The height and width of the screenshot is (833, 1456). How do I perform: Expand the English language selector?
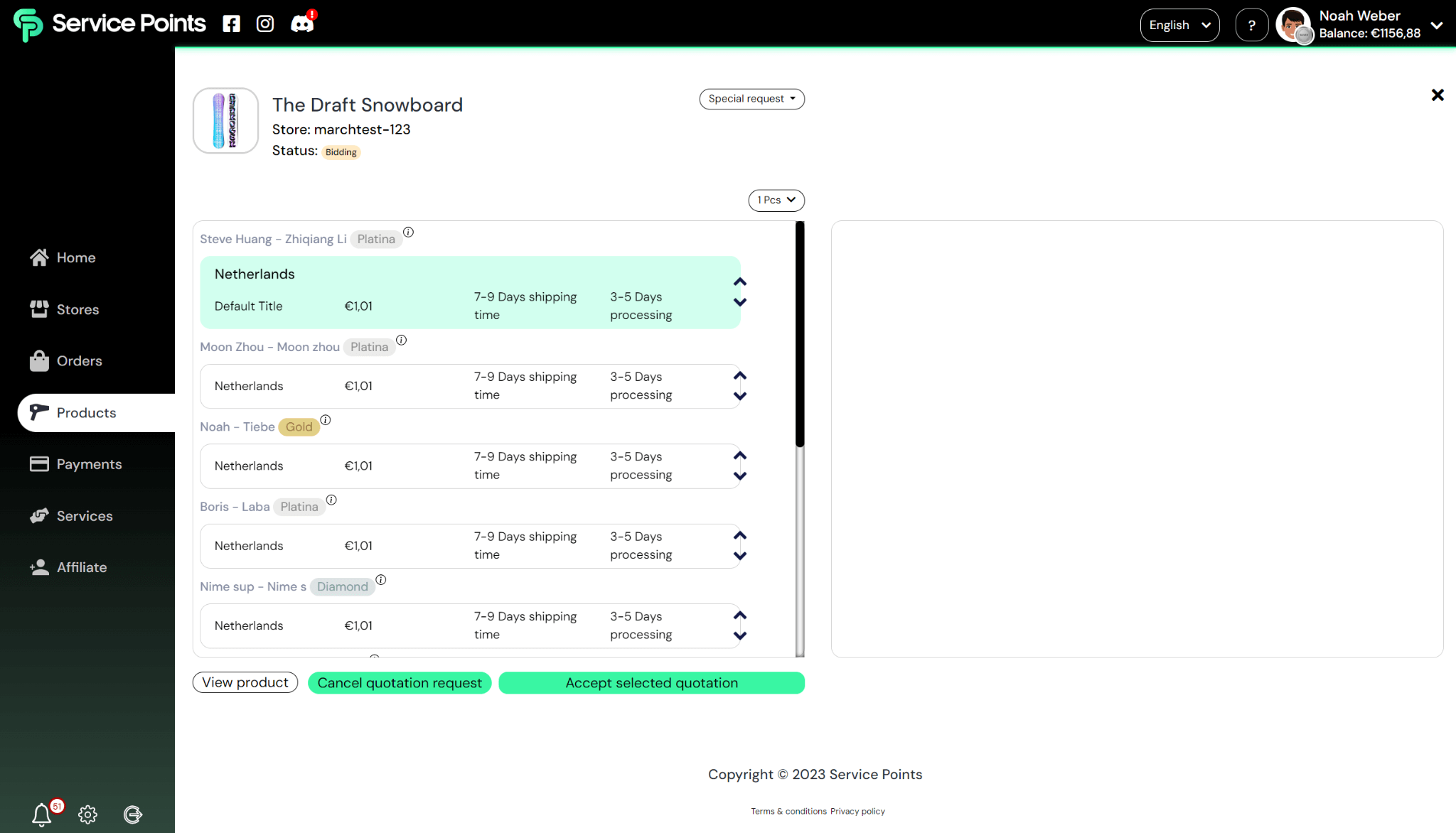point(1179,26)
